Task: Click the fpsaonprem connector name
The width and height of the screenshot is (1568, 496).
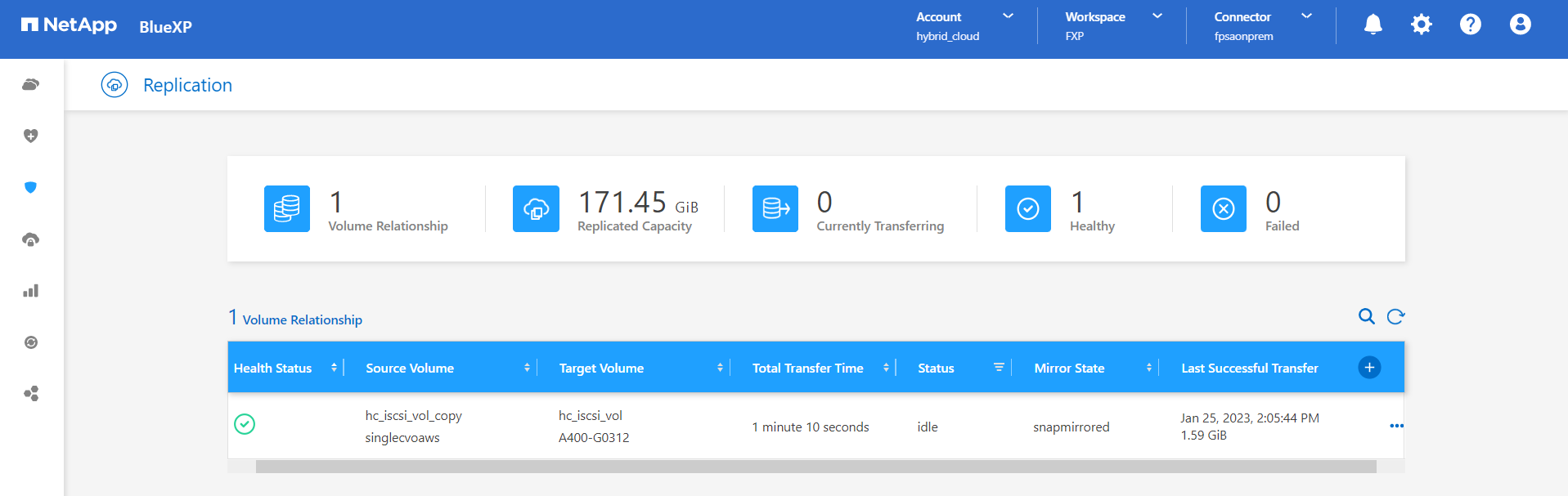Action: [x=1244, y=37]
